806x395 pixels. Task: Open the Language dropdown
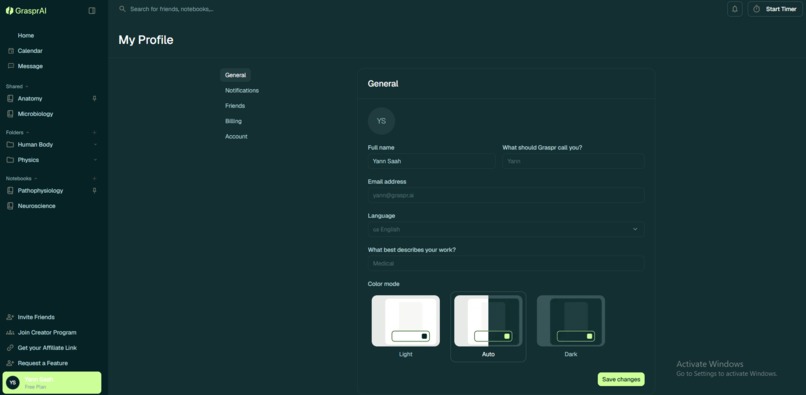point(506,229)
